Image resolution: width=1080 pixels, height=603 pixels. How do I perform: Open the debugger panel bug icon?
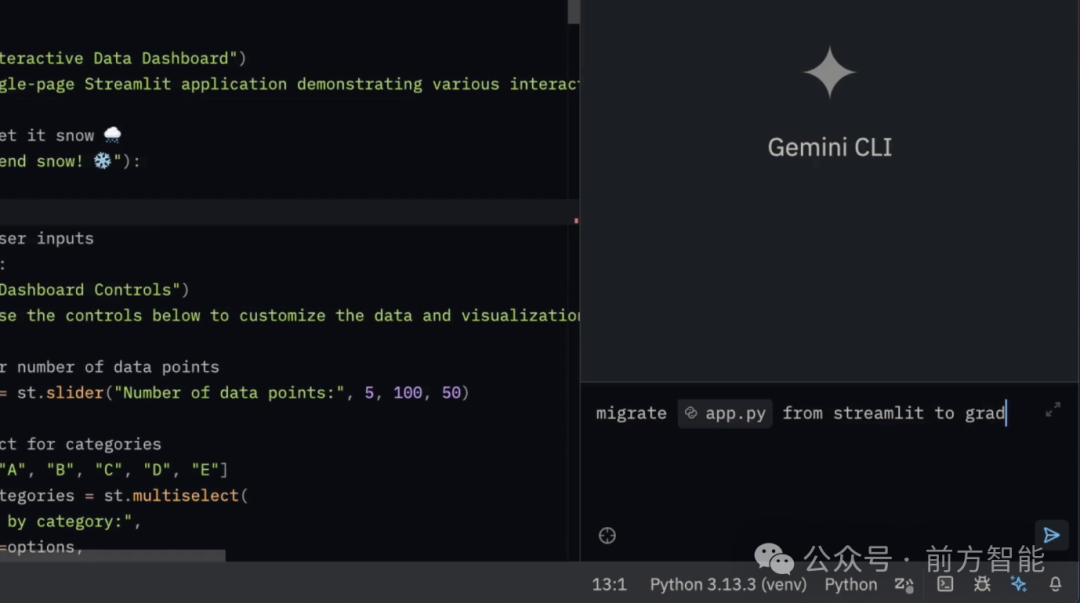[x=982, y=584]
